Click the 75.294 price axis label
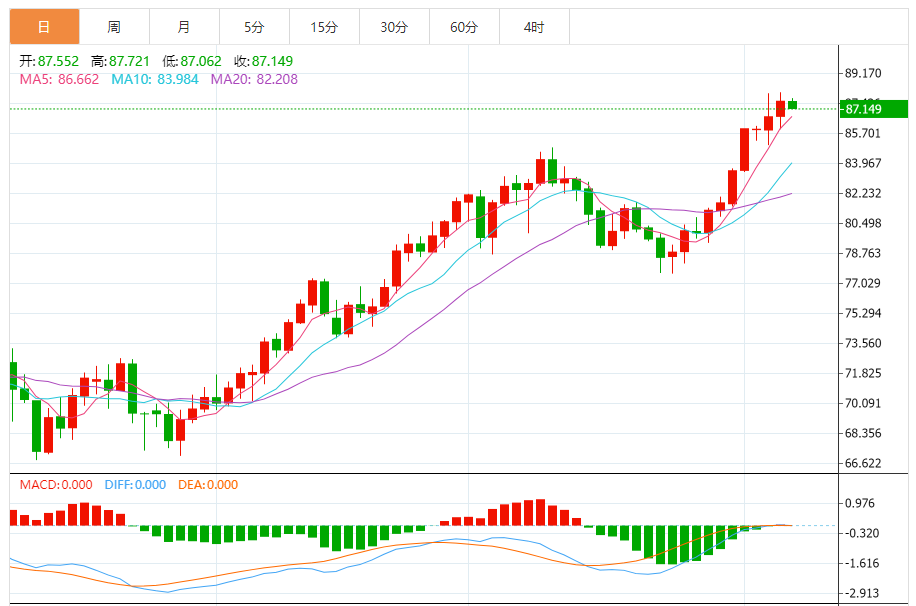Viewport: 916px width, 606px height. [x=863, y=313]
